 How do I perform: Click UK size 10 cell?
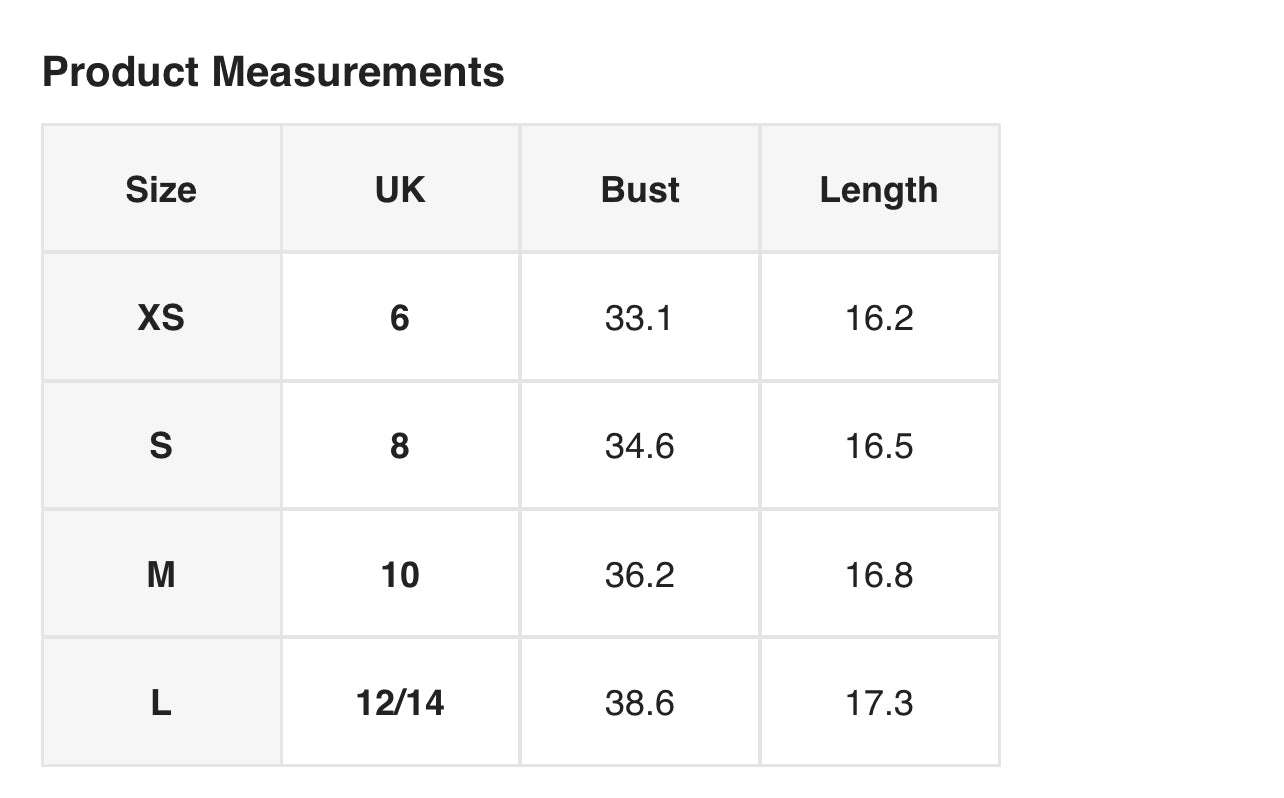point(400,574)
